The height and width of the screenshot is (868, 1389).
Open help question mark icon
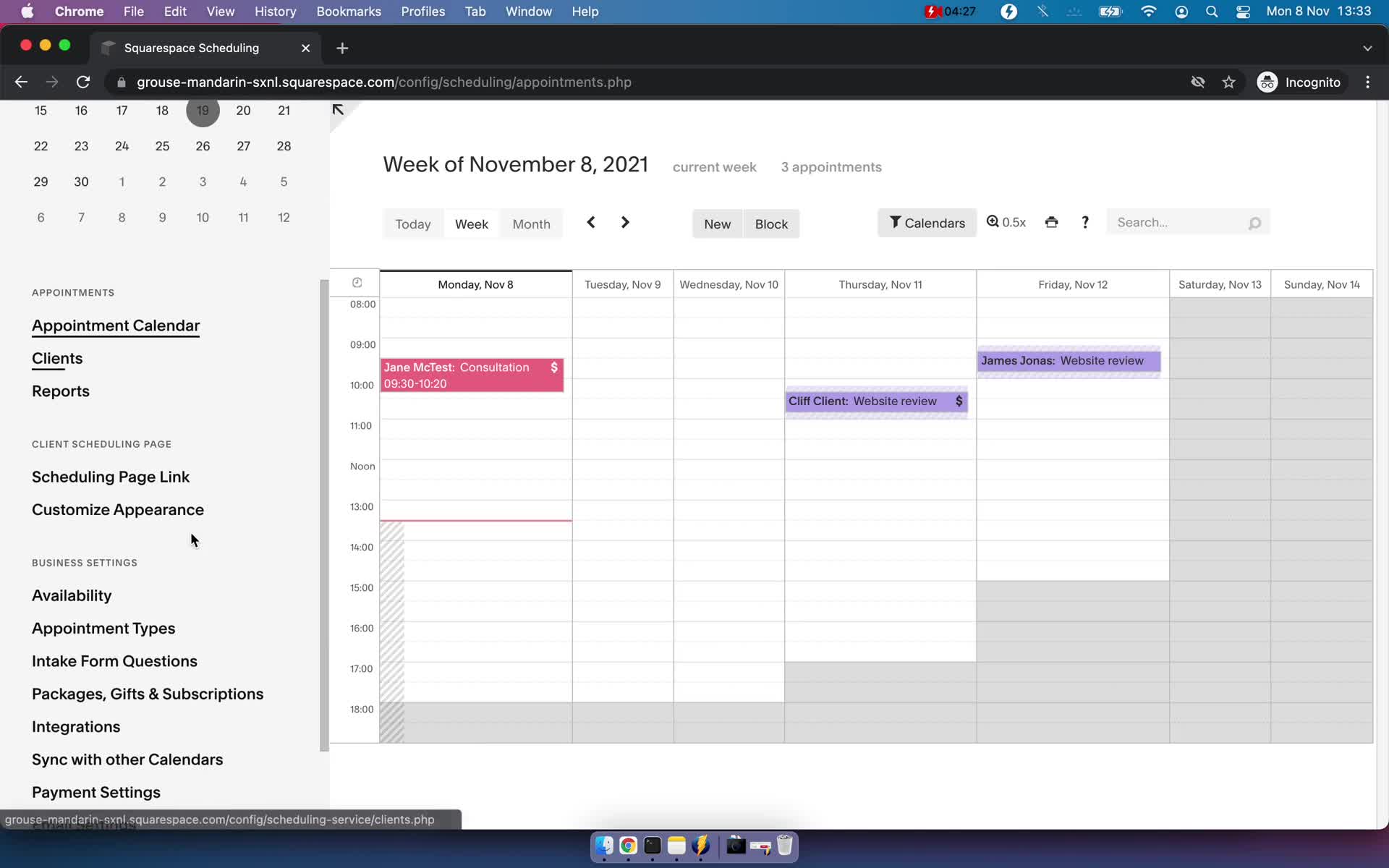tap(1084, 222)
